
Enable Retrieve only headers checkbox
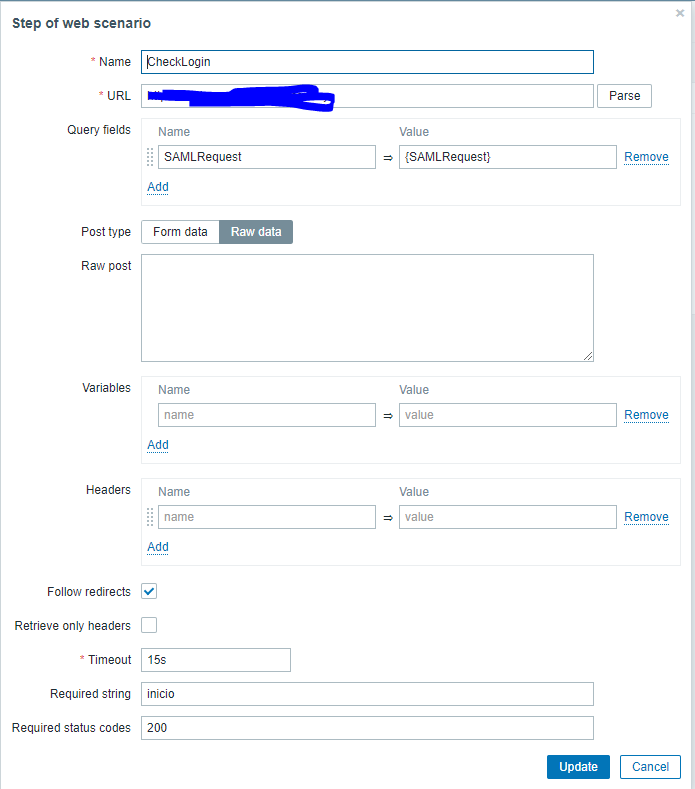click(x=149, y=625)
